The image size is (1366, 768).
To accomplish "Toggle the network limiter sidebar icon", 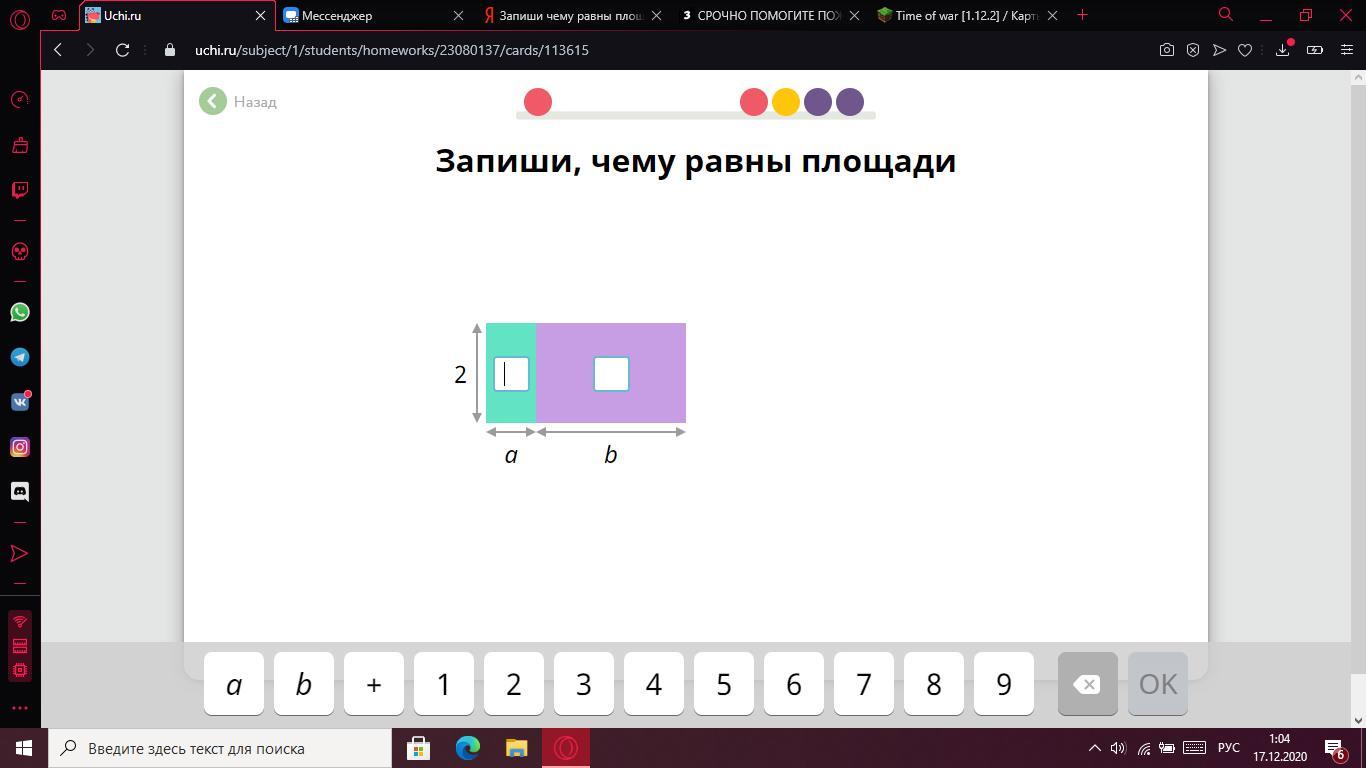I will click(x=20, y=622).
